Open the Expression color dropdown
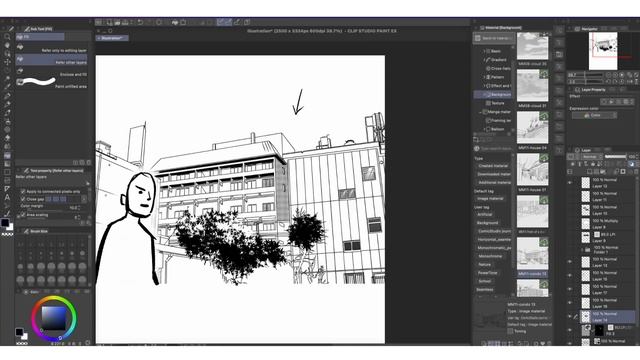This screenshot has height=360, width=640. (x=594, y=116)
